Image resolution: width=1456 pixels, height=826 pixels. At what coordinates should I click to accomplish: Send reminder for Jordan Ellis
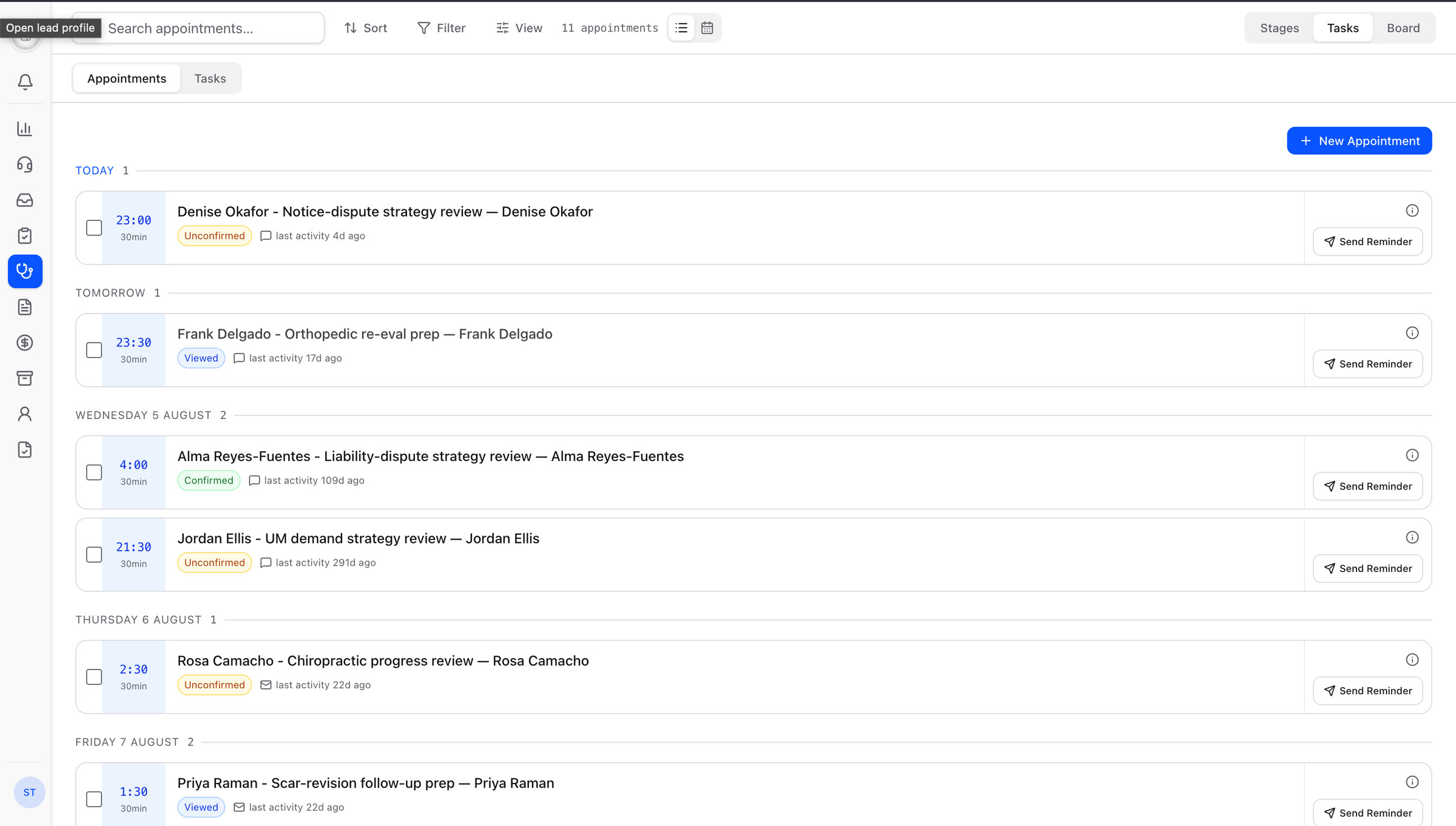[1368, 568]
